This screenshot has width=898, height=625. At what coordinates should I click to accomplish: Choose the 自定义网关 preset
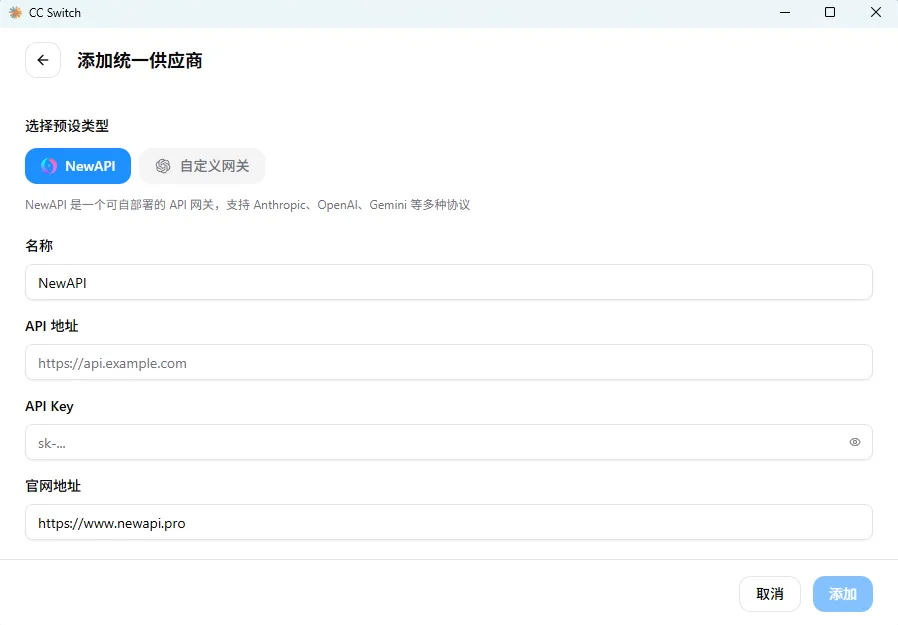(202, 166)
